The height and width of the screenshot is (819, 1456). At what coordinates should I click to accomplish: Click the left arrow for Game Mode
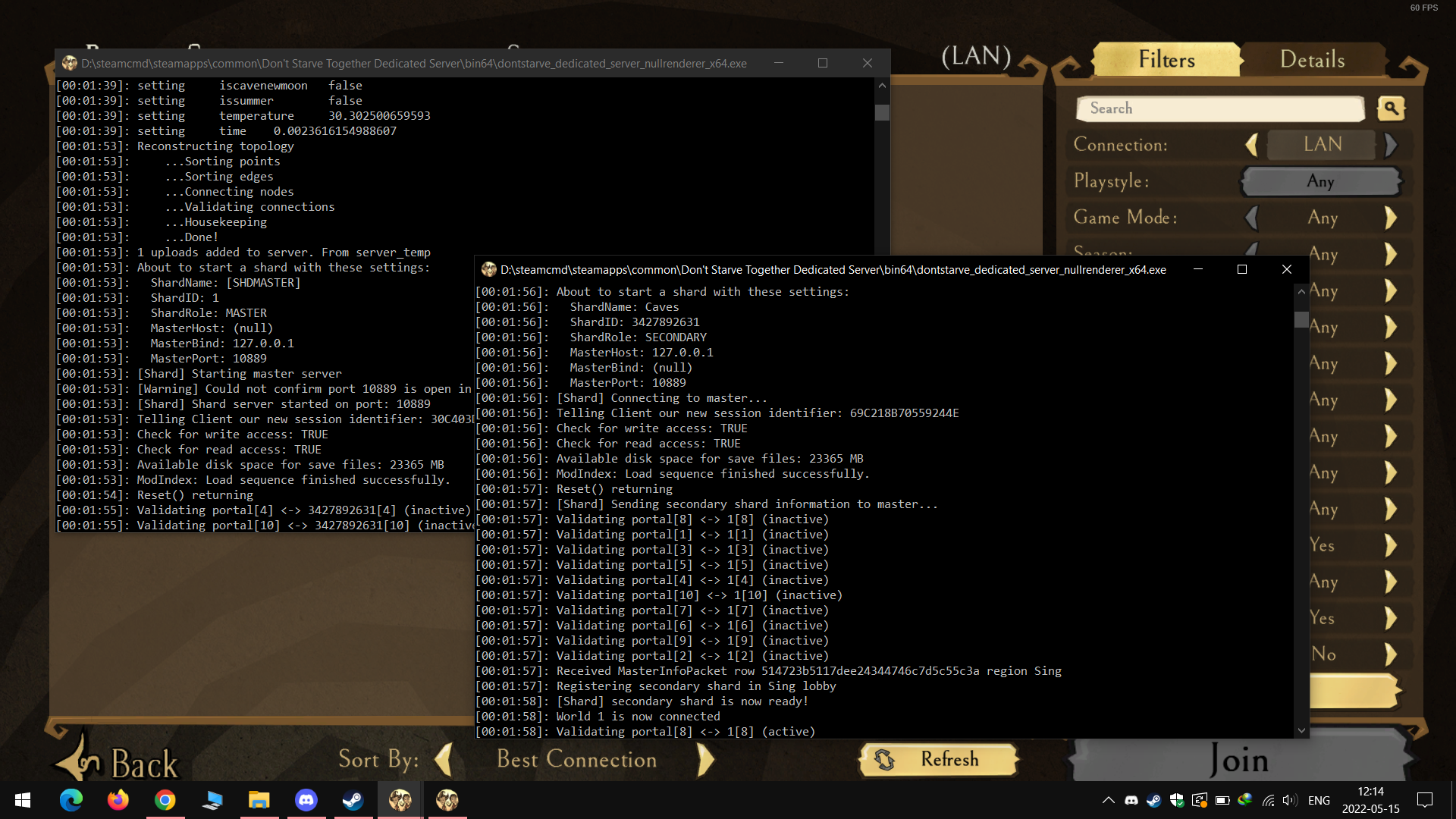pyautogui.click(x=1252, y=218)
